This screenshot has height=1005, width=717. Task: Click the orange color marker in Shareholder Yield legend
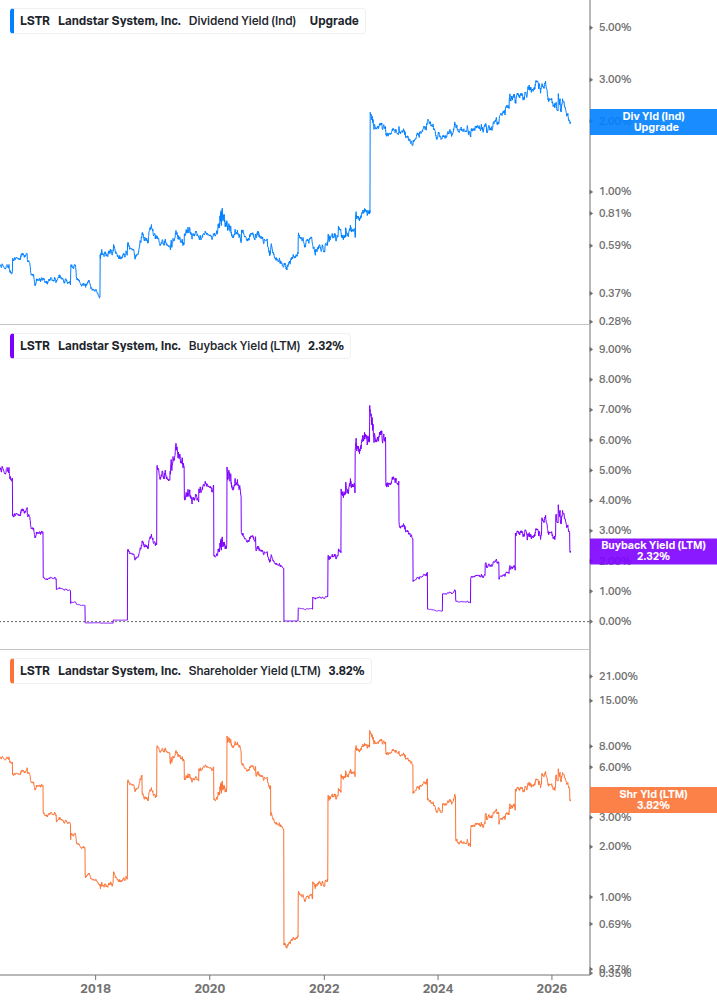pos(12,671)
